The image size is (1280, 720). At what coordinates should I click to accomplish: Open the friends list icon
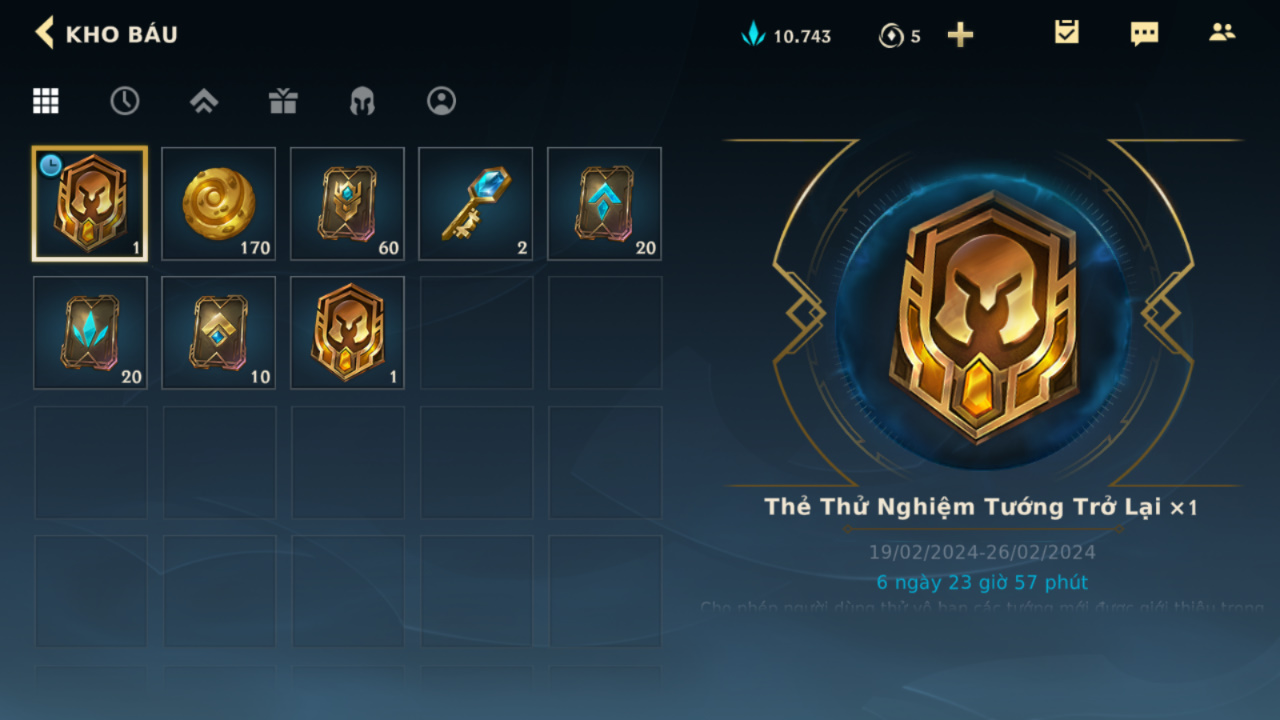(1222, 32)
